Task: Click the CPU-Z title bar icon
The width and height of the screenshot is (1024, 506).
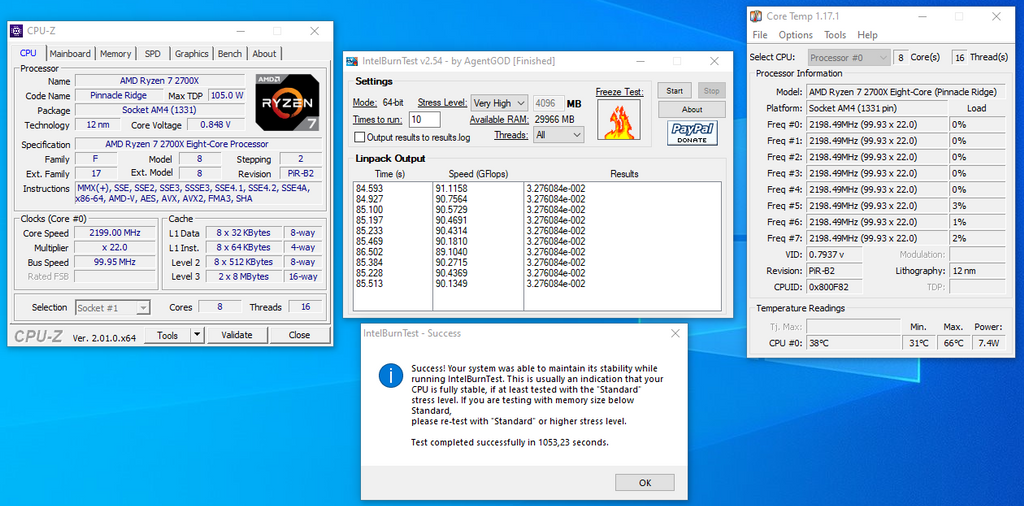Action: point(16,31)
